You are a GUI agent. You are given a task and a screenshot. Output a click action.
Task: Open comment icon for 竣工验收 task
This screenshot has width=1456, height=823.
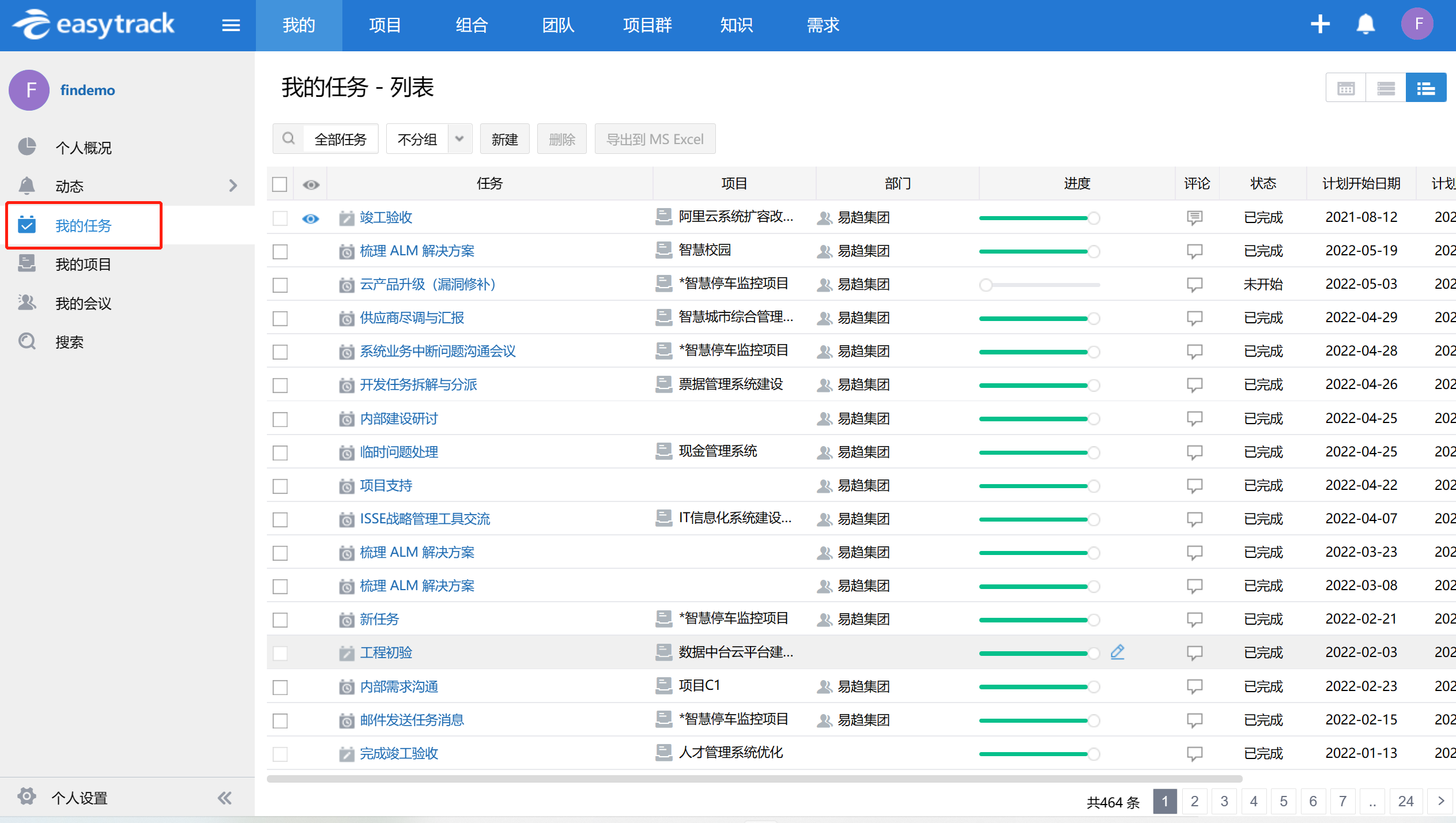(x=1194, y=218)
